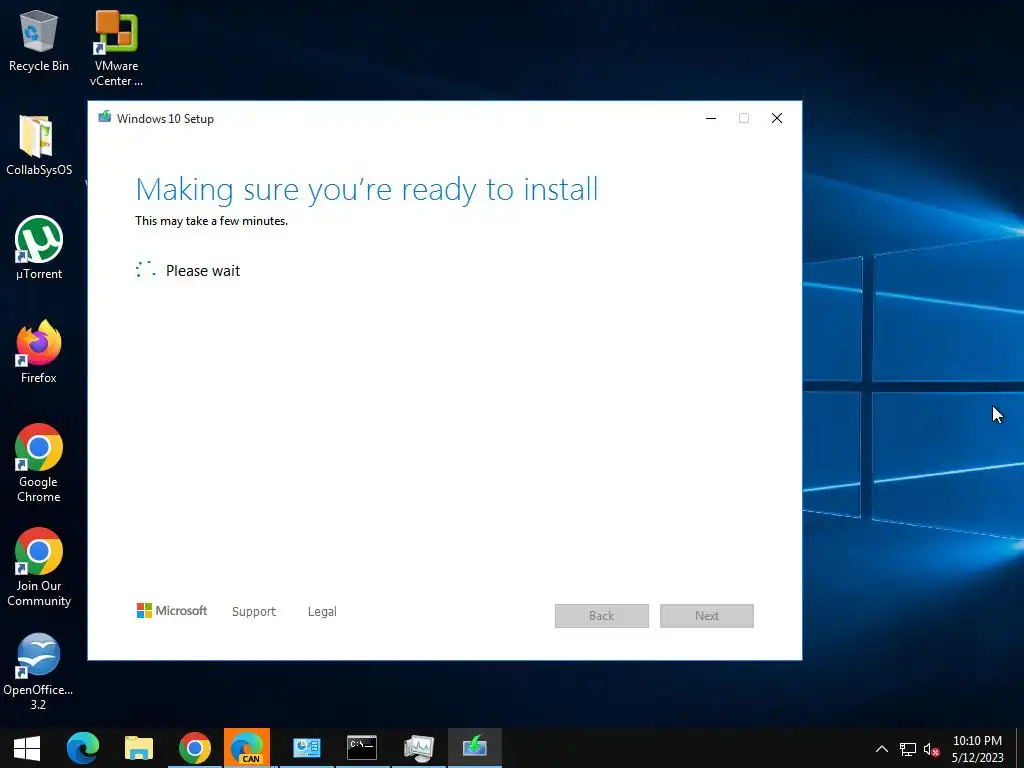Select the CollabSysOS folder icon

point(39,145)
